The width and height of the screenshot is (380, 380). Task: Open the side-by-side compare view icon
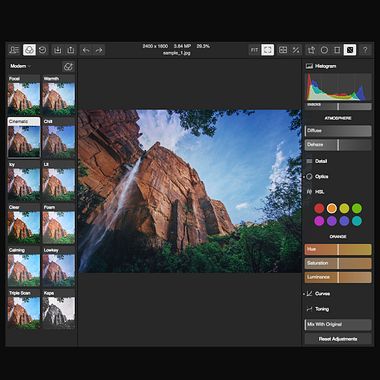pos(283,50)
